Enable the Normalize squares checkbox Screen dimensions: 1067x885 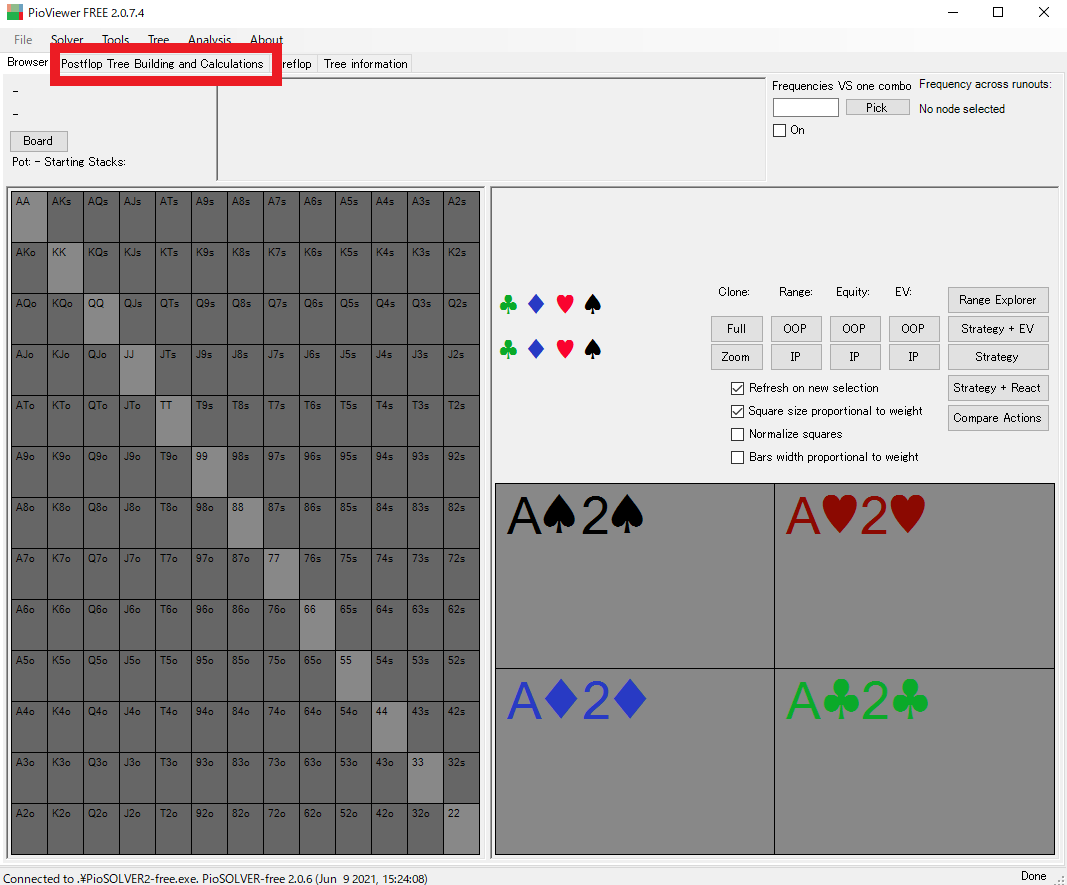(738, 434)
